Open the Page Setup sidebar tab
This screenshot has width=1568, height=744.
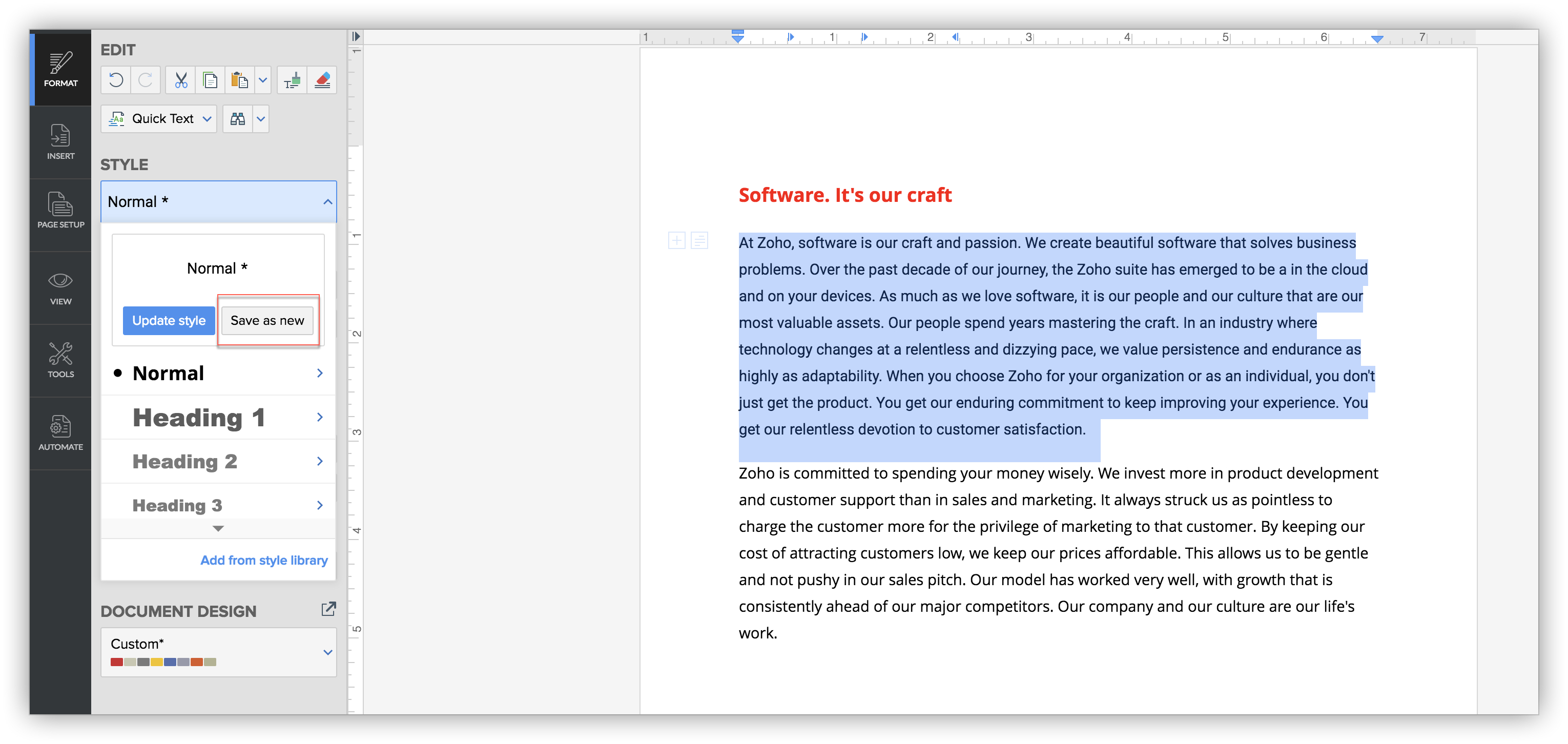60,210
